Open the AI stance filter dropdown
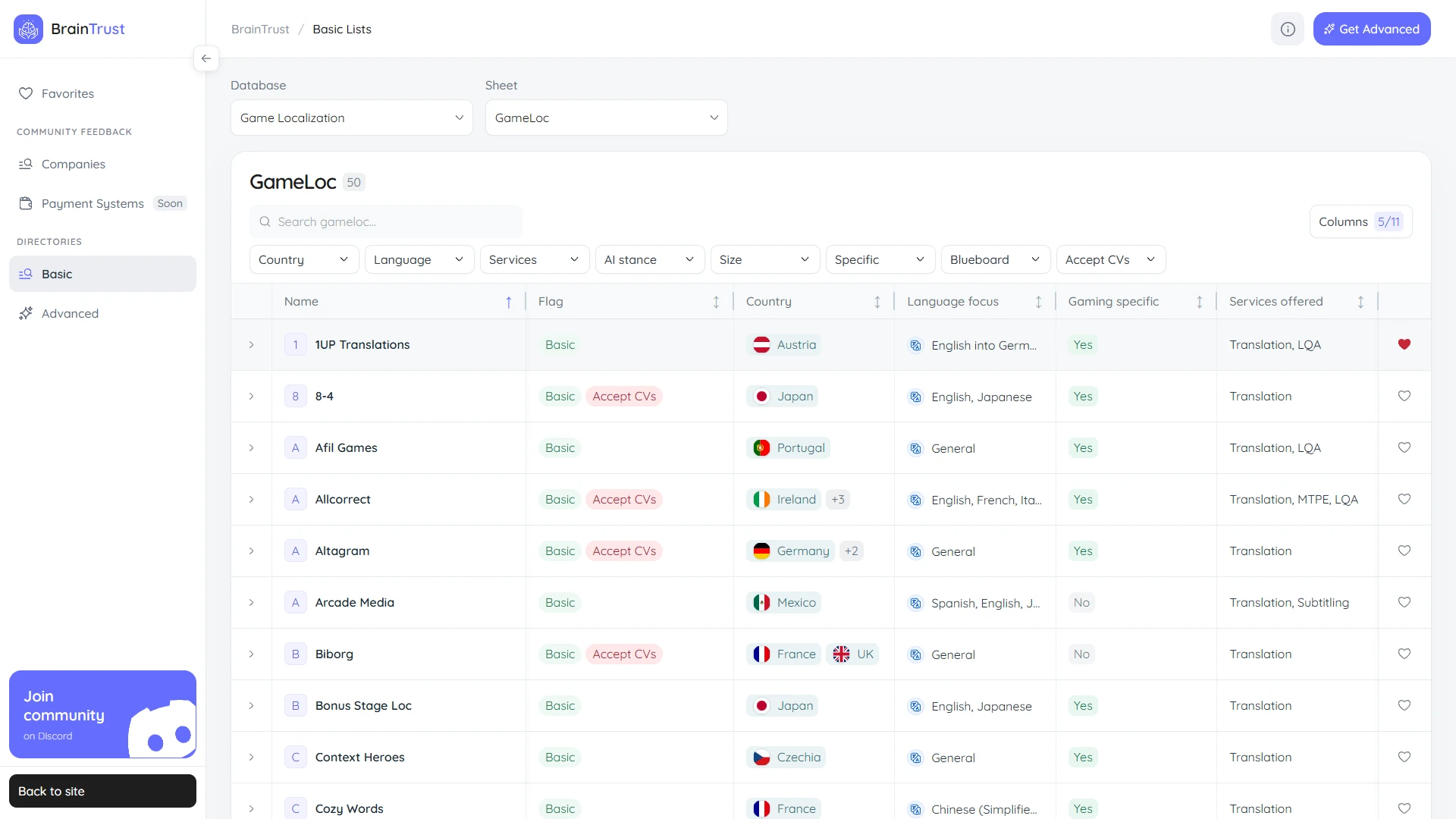 pyautogui.click(x=650, y=259)
